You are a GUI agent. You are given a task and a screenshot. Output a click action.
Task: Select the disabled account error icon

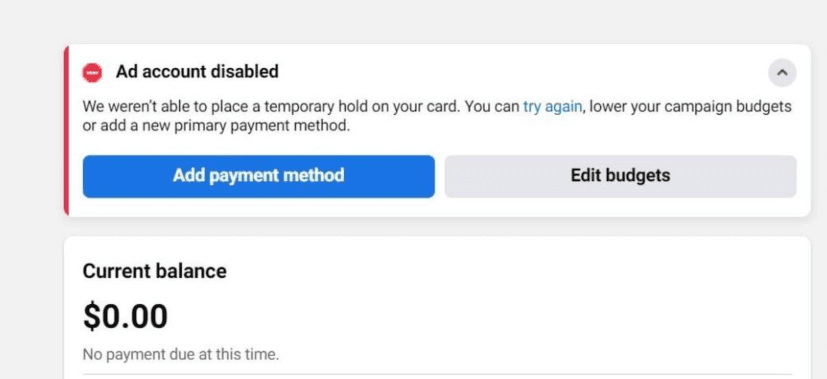tap(92, 72)
